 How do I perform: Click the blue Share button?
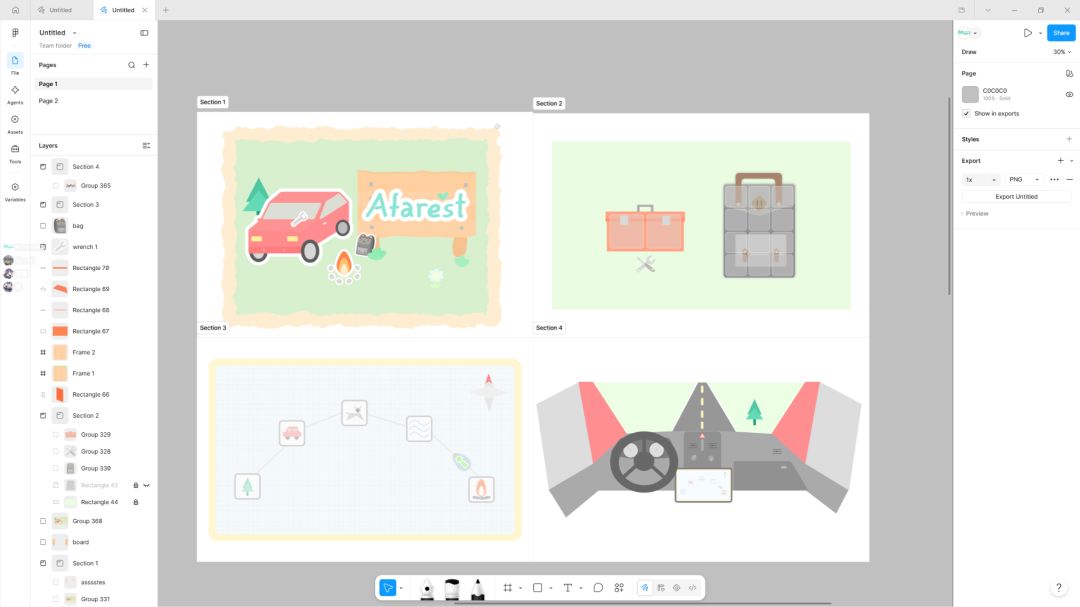(1061, 32)
